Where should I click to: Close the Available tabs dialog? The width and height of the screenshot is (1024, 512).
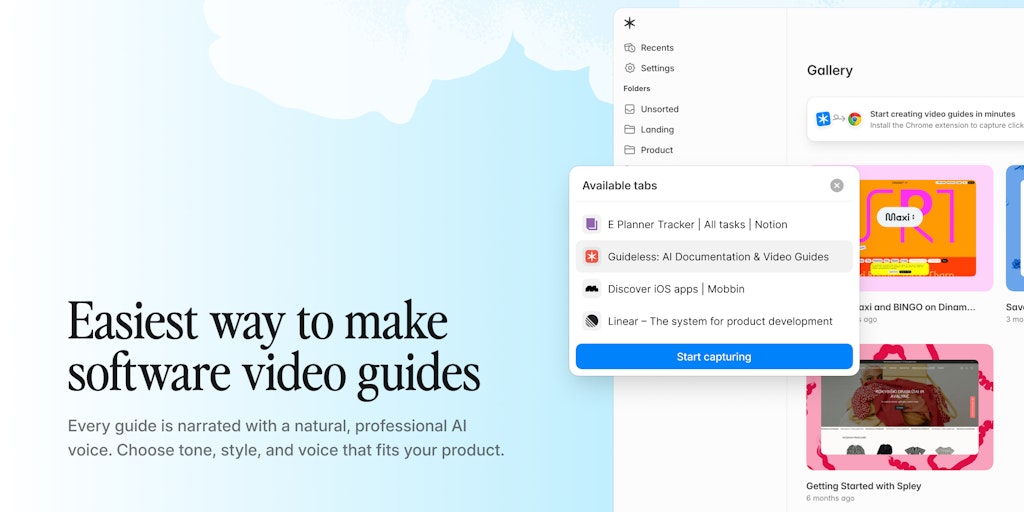pos(837,185)
